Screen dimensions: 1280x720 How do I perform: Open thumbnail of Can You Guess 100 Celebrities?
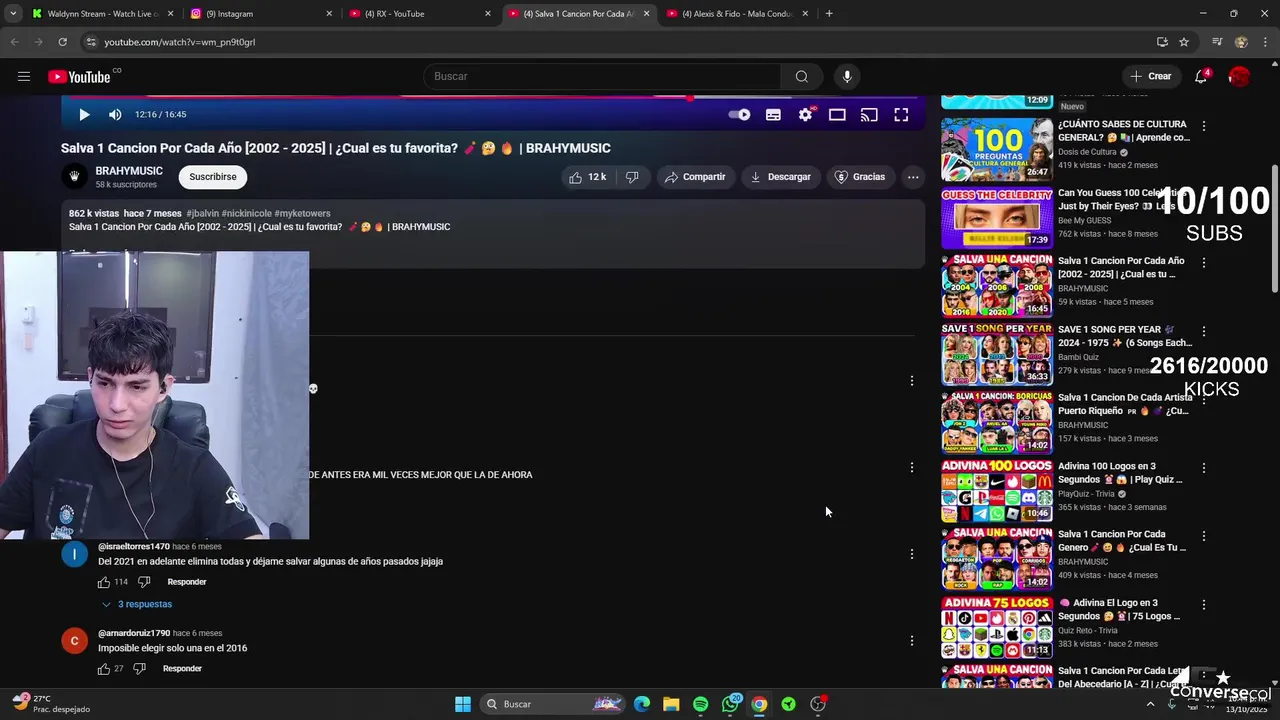[996, 218]
